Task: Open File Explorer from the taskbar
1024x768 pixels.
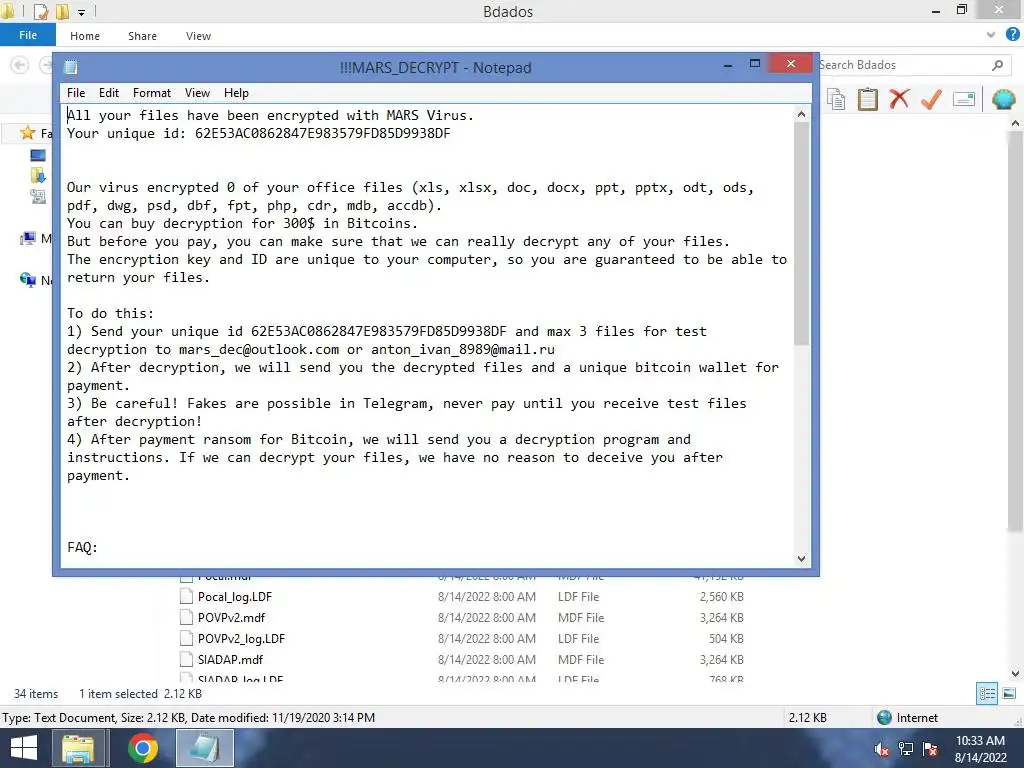Action: [78, 748]
